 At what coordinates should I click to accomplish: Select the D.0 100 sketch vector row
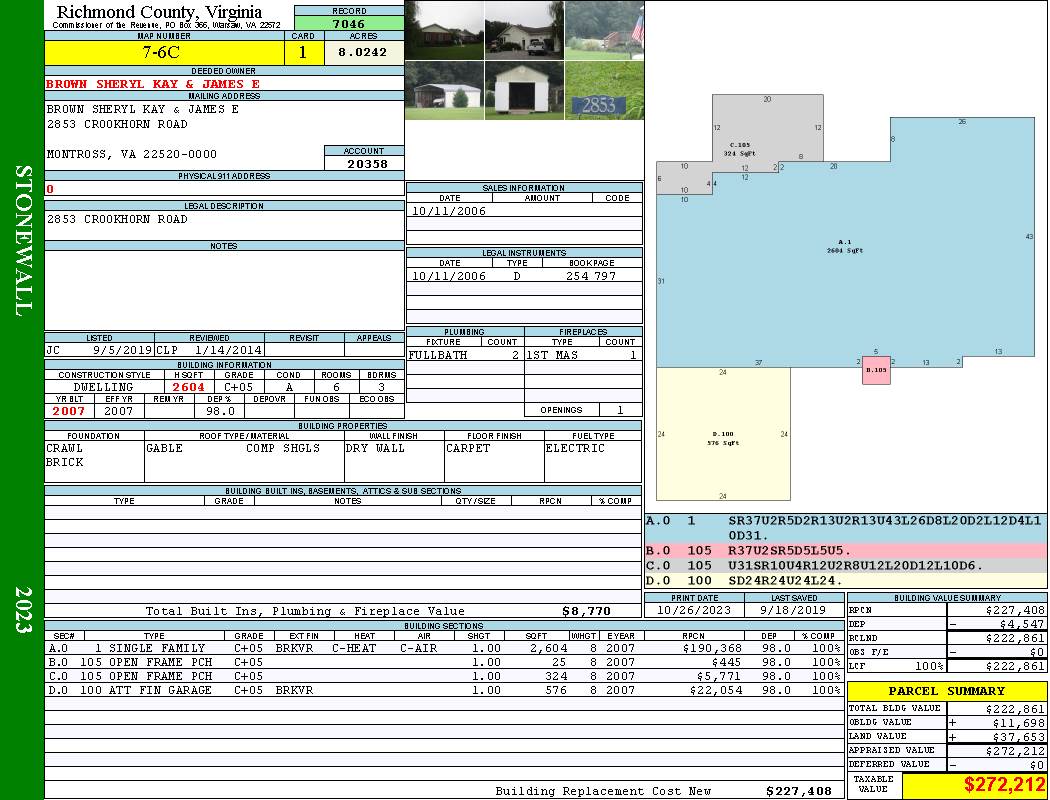tap(846, 580)
